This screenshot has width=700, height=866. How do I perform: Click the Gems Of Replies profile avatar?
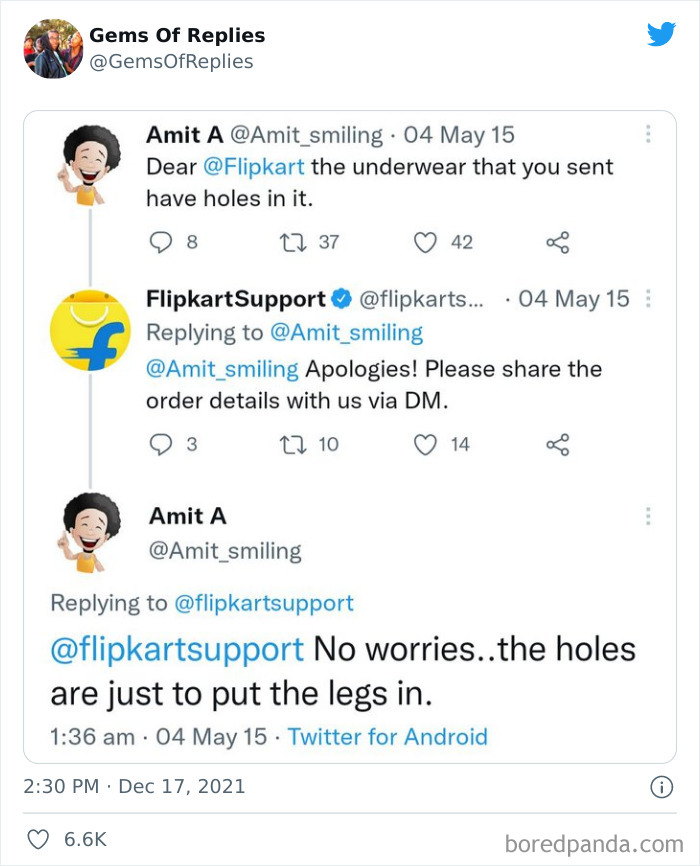[52, 47]
